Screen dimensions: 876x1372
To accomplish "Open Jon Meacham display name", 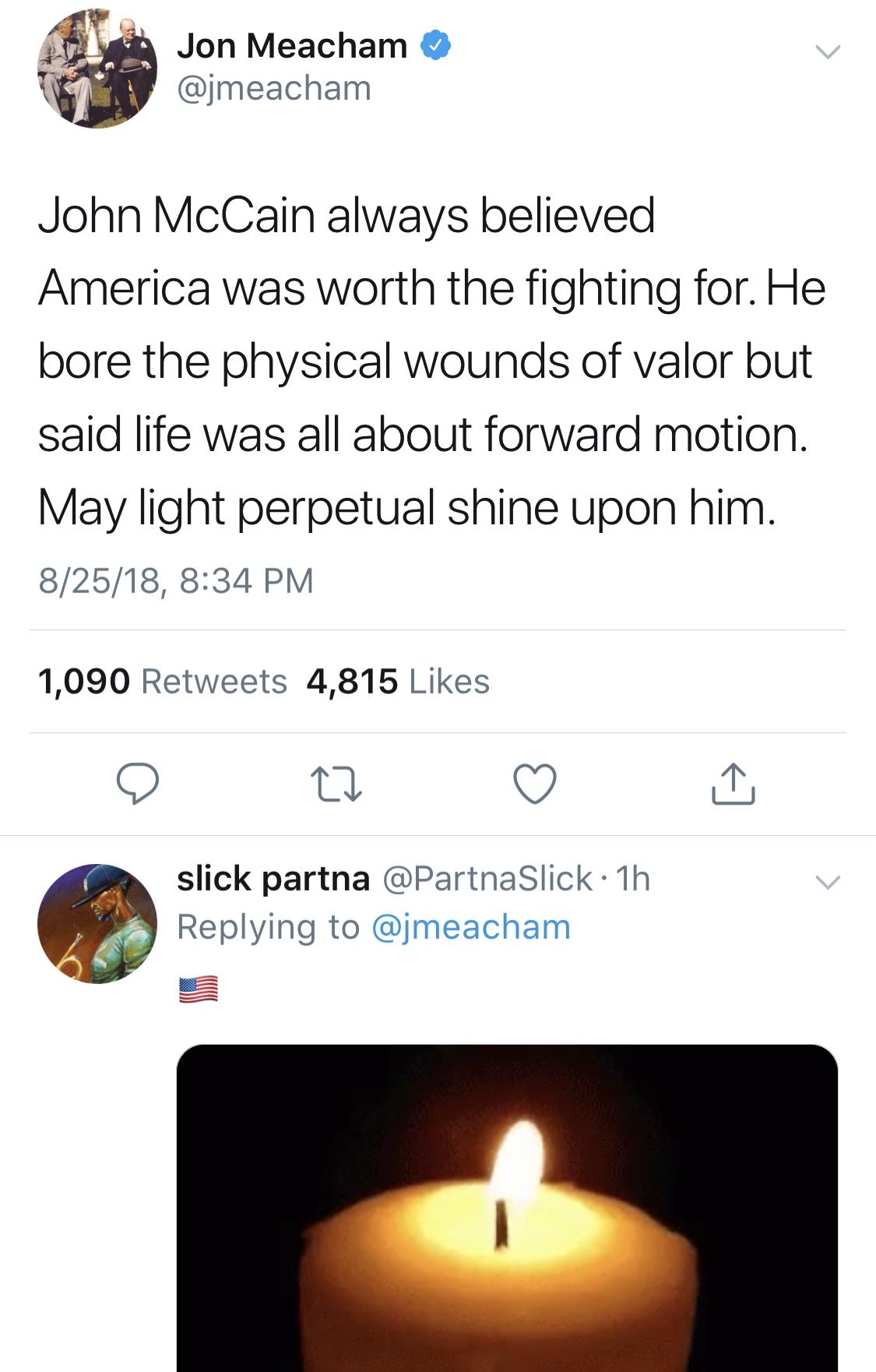I will pyautogui.click(x=292, y=45).
